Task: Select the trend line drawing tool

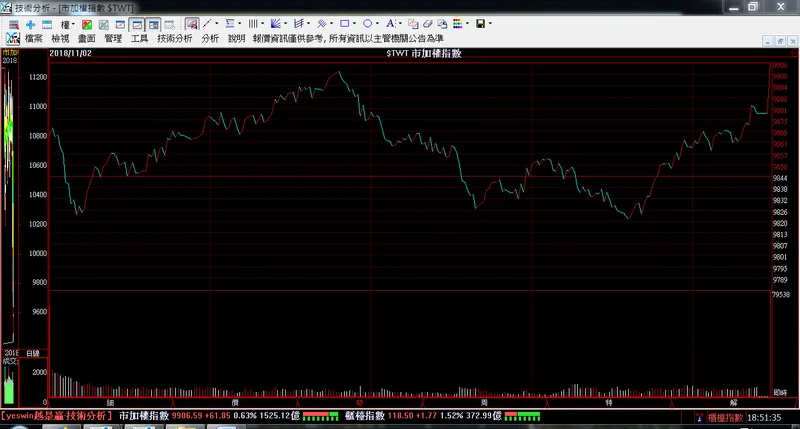Action: tap(207, 23)
